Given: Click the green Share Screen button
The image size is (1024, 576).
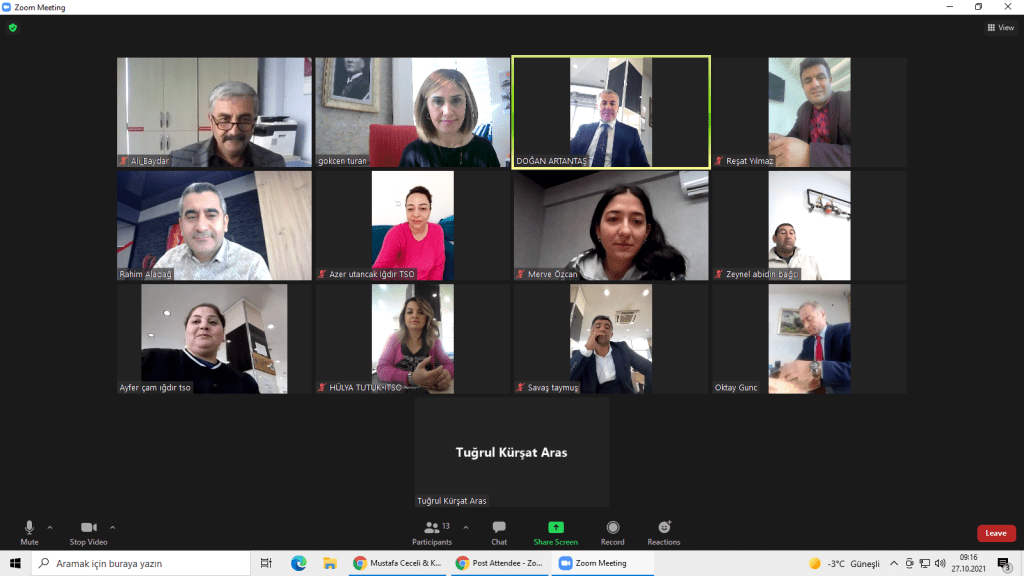Looking at the screenshot, I should [555, 531].
